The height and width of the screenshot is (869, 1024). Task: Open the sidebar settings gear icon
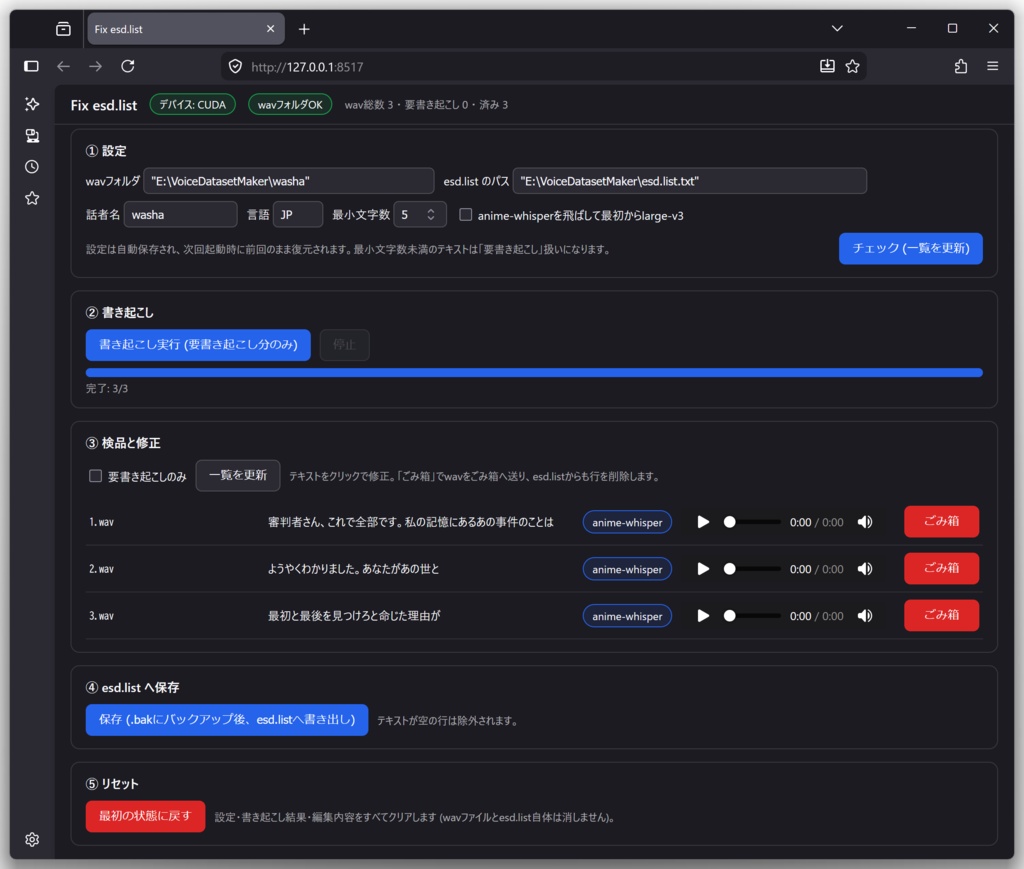(32, 840)
